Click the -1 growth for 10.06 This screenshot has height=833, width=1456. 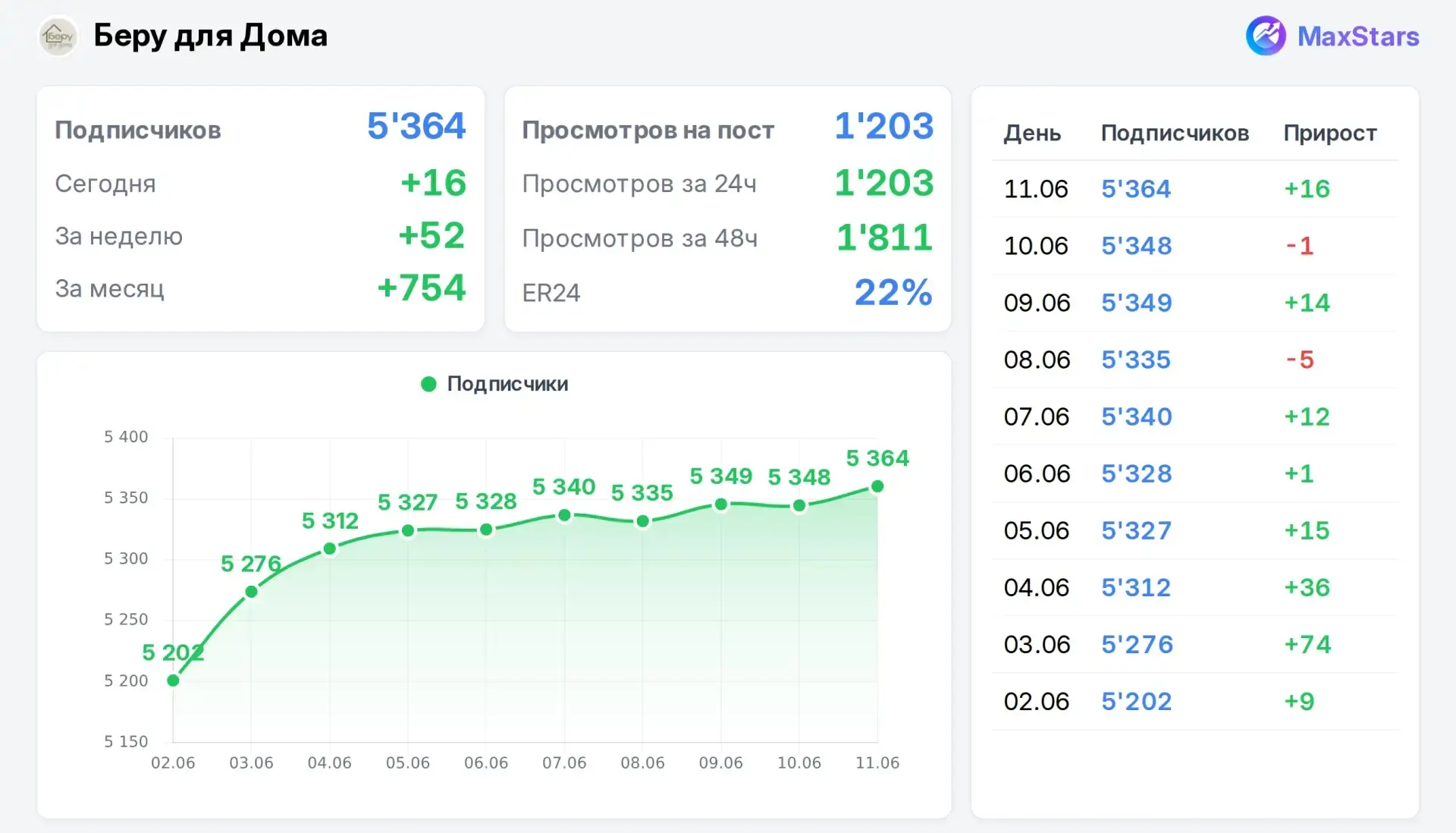point(1299,245)
